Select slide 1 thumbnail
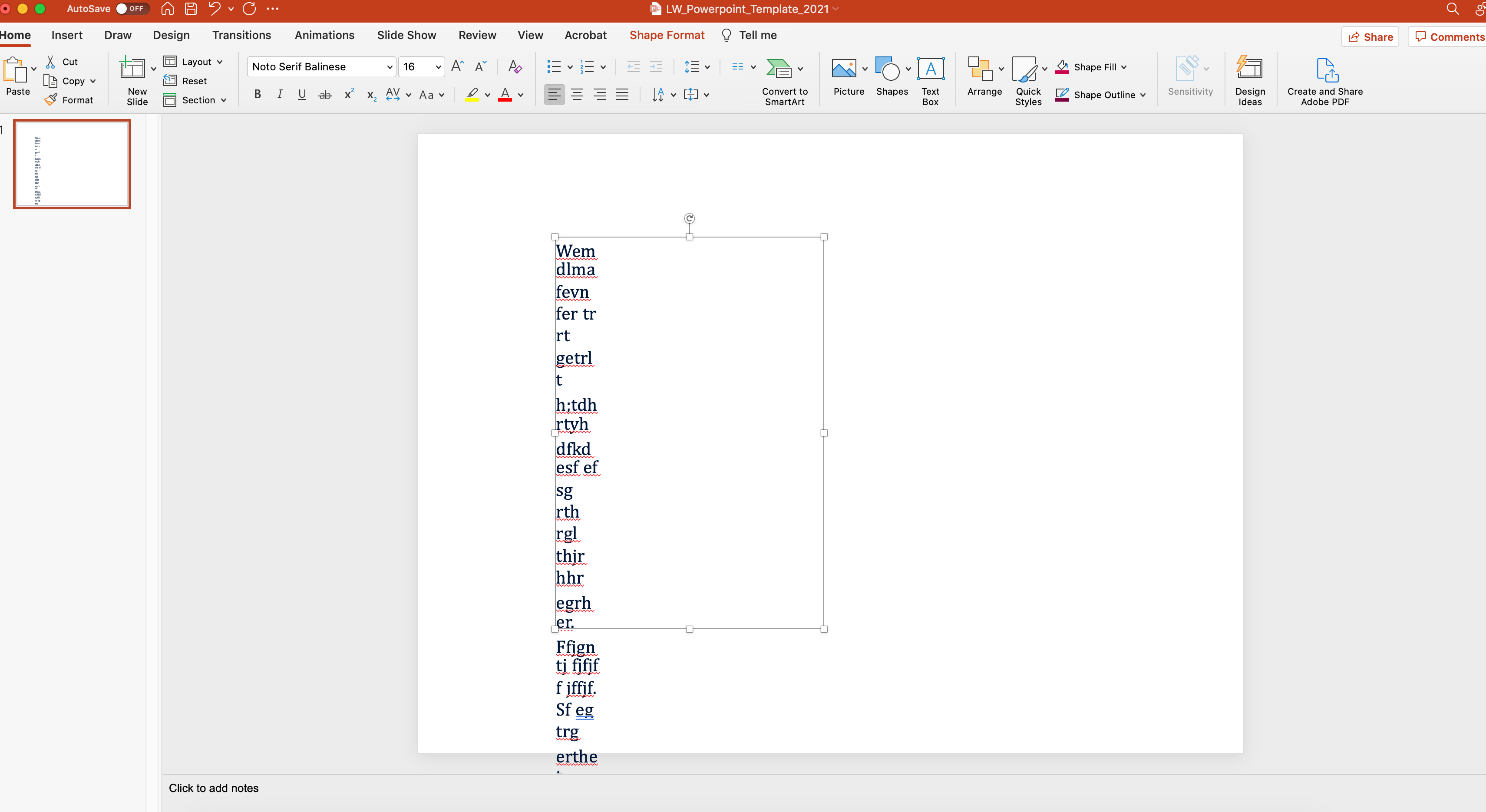1486x812 pixels. [72, 164]
